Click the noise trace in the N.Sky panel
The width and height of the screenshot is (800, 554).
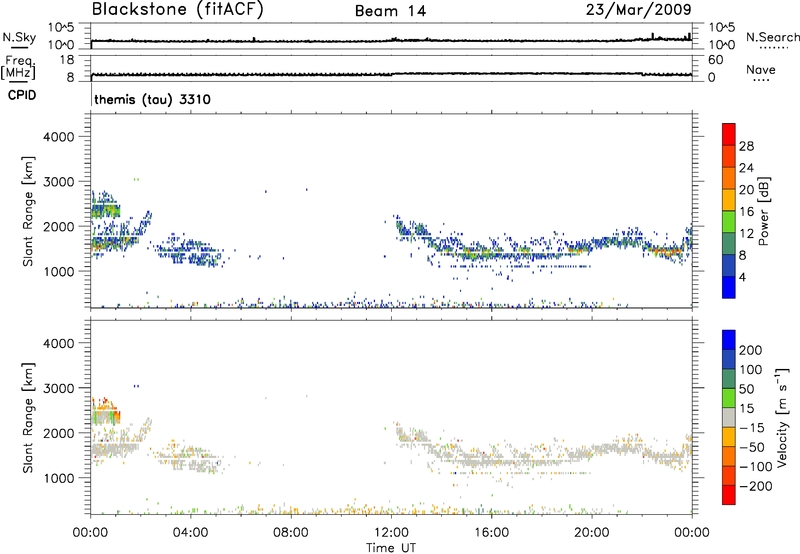click(391, 40)
